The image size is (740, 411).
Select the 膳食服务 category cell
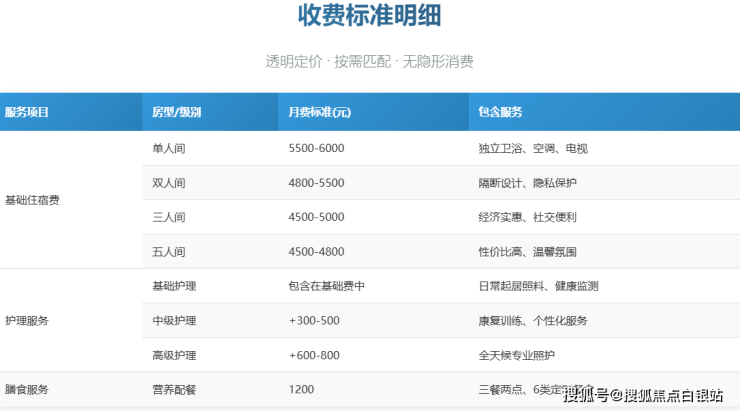tap(27, 389)
